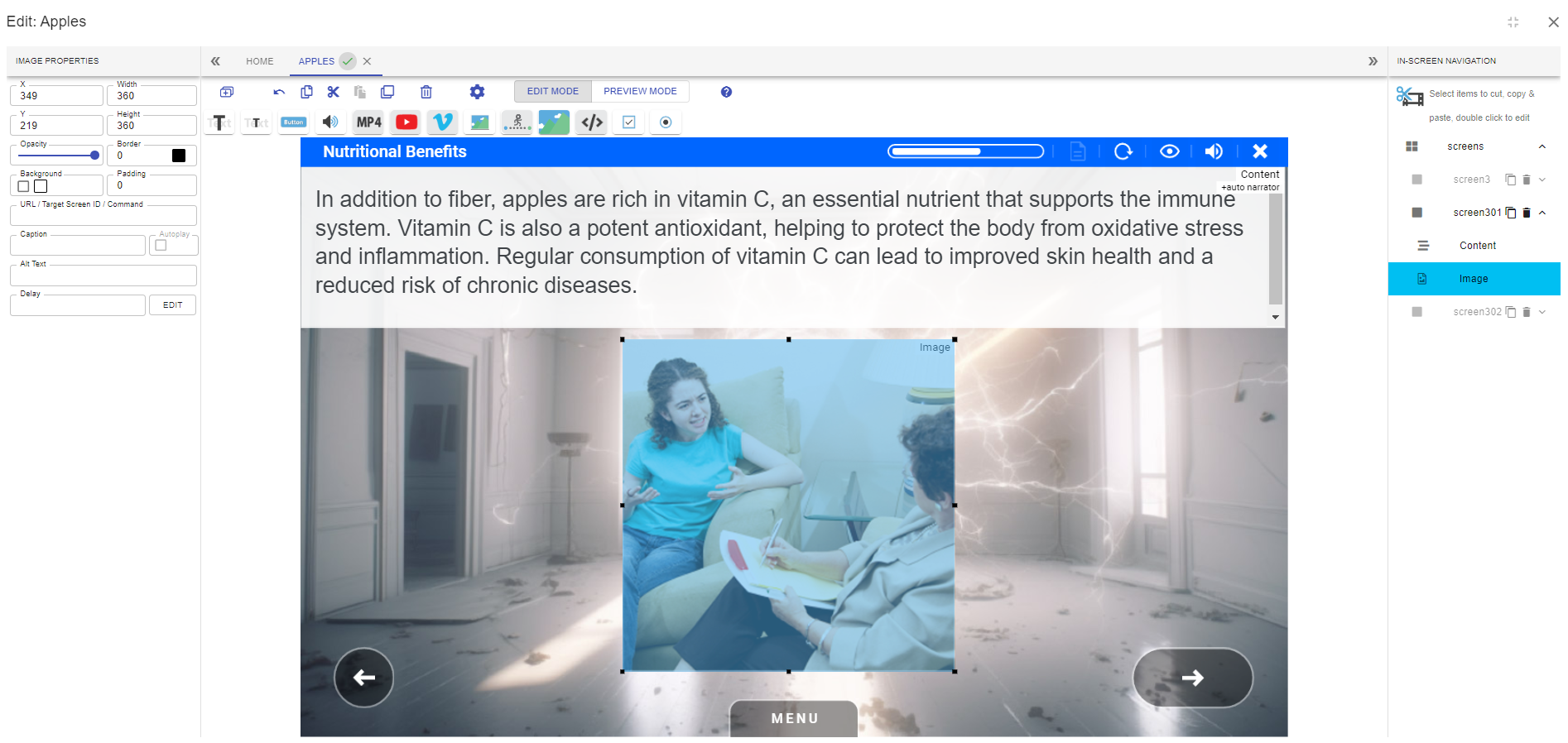Delete selection with the toolbar trash icon
Viewport: 1568px width, 743px height.
coord(426,92)
